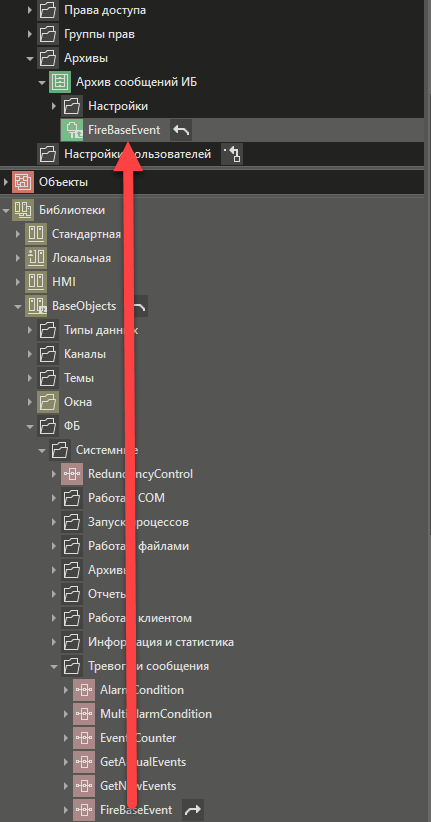Select the GetNewEvents tree item
Screen dimensions: 431x822
[138, 786]
